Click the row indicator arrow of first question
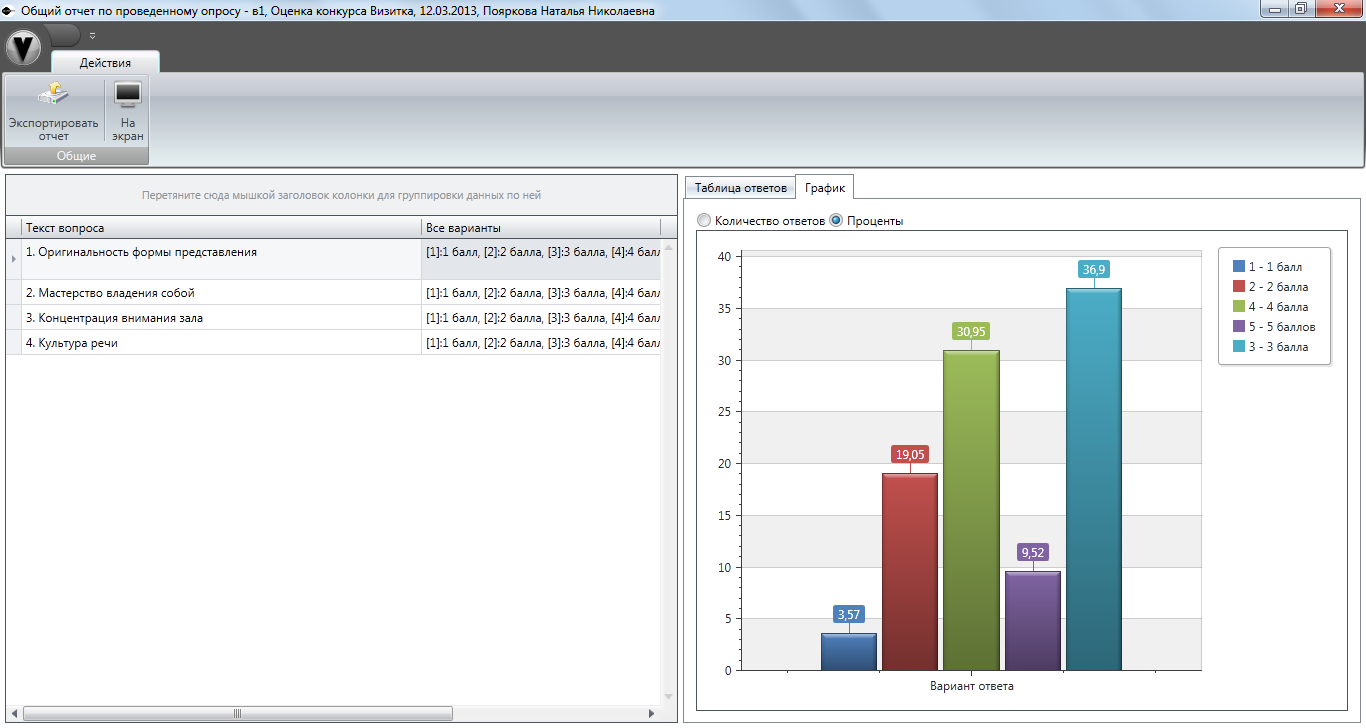This screenshot has width=1366, height=728. tap(13, 259)
